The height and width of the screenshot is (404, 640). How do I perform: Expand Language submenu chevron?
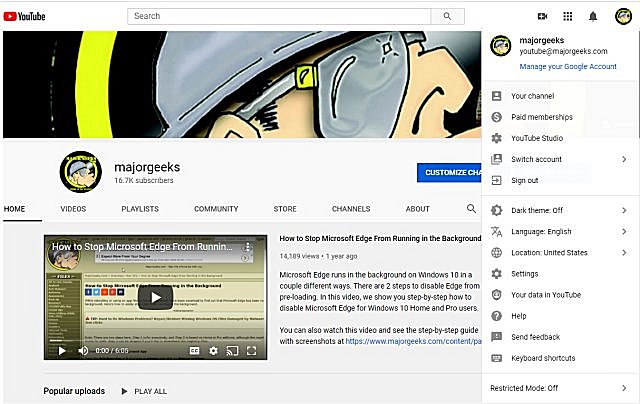pos(624,231)
